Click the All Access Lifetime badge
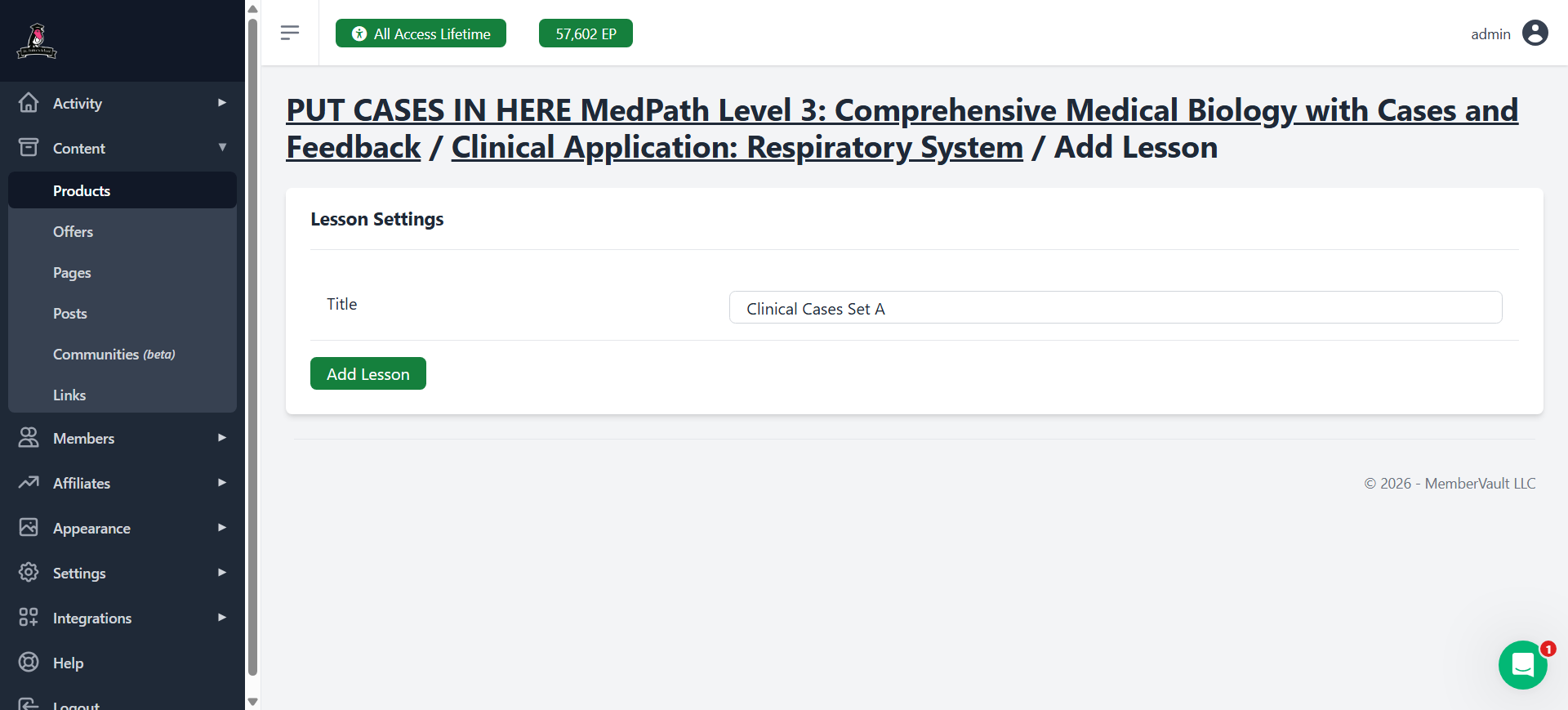This screenshot has height=710, width=1568. point(421,33)
